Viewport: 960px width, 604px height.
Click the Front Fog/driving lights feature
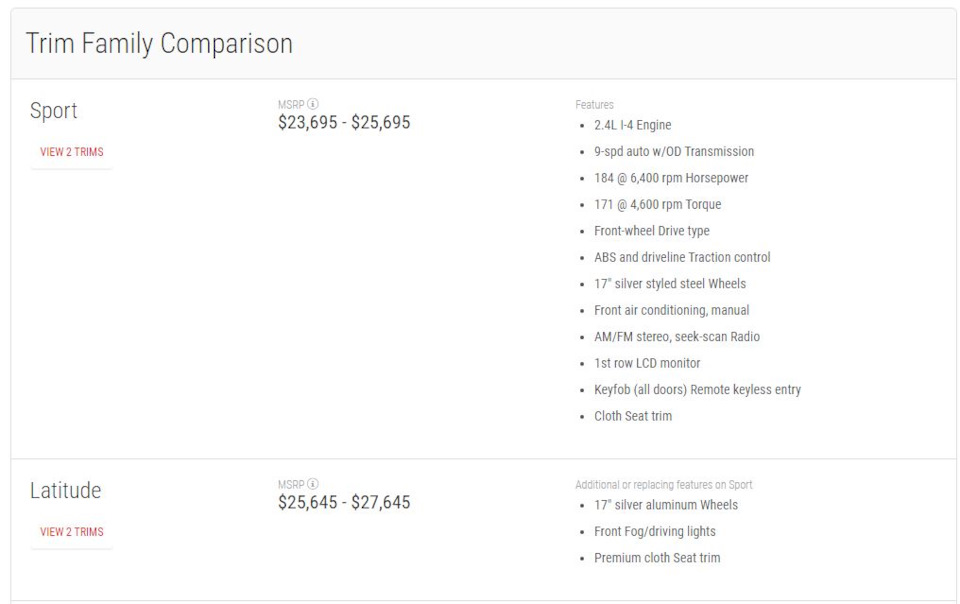(654, 531)
